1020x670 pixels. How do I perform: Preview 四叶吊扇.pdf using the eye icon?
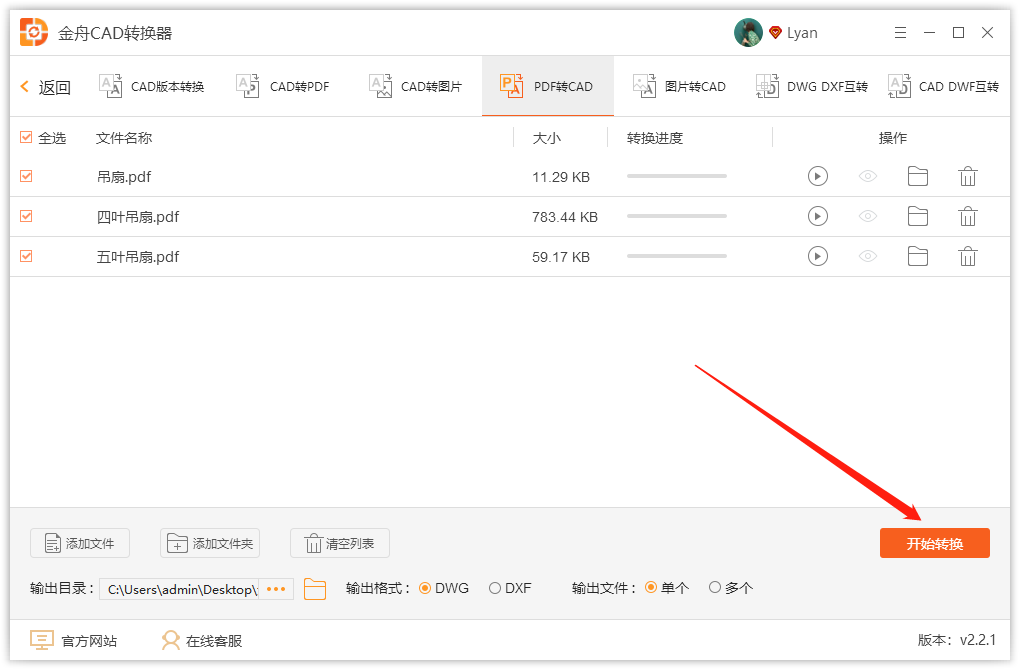pos(868,216)
